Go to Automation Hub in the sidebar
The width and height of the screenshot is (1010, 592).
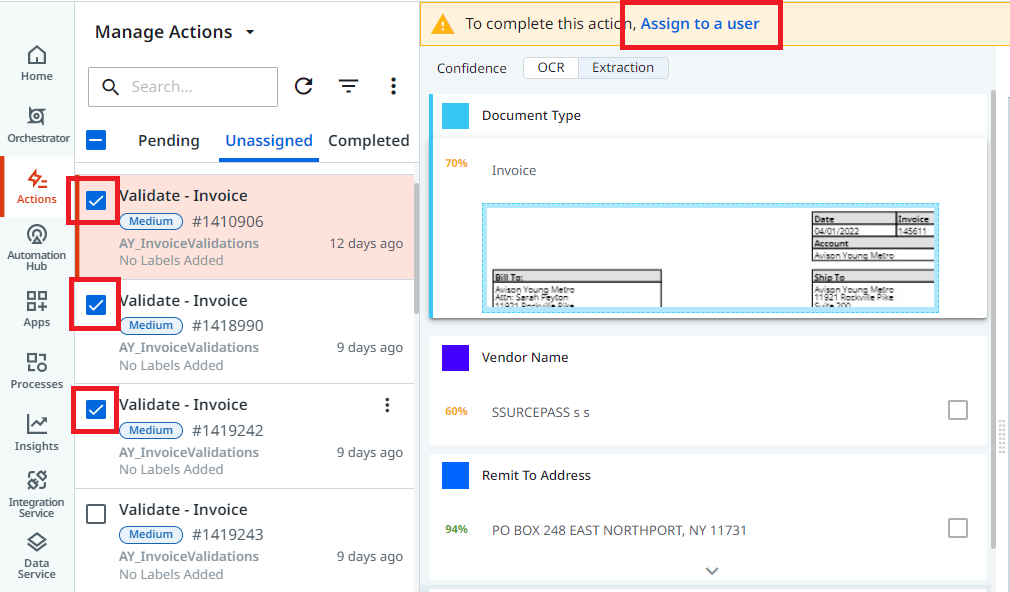pyautogui.click(x=37, y=247)
